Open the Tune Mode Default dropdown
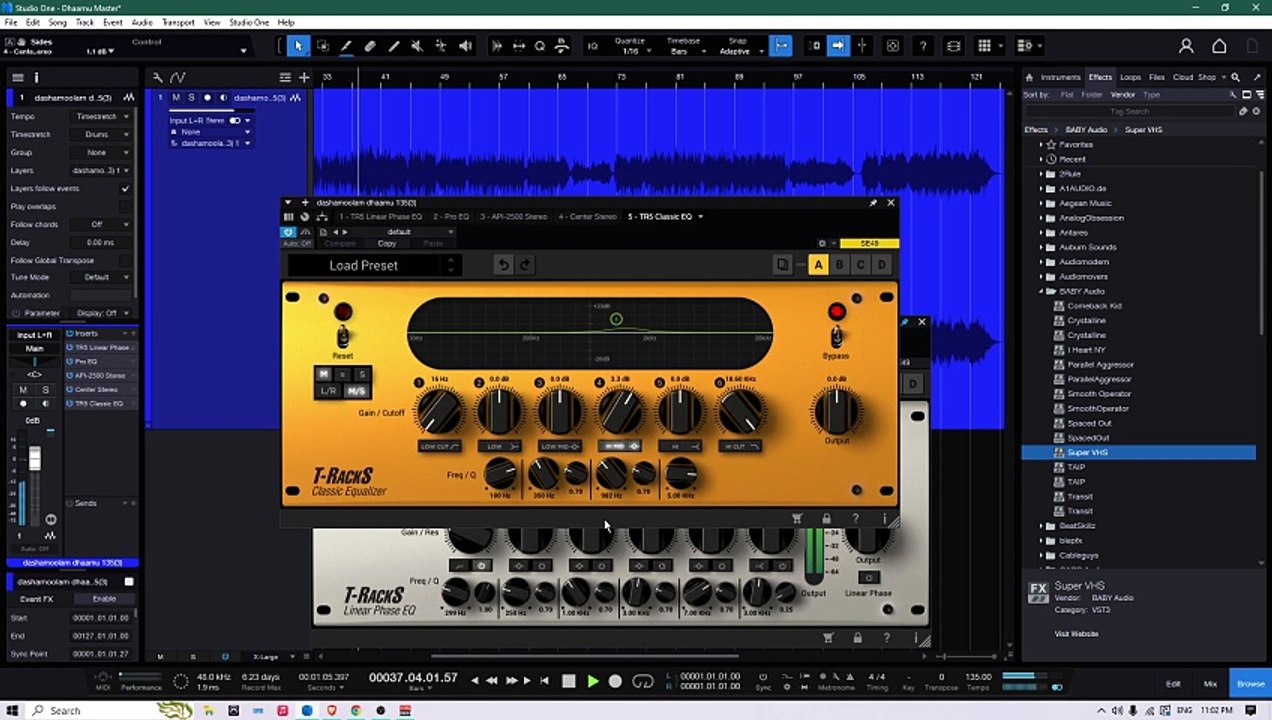The width and height of the screenshot is (1272, 720). click(x=101, y=277)
